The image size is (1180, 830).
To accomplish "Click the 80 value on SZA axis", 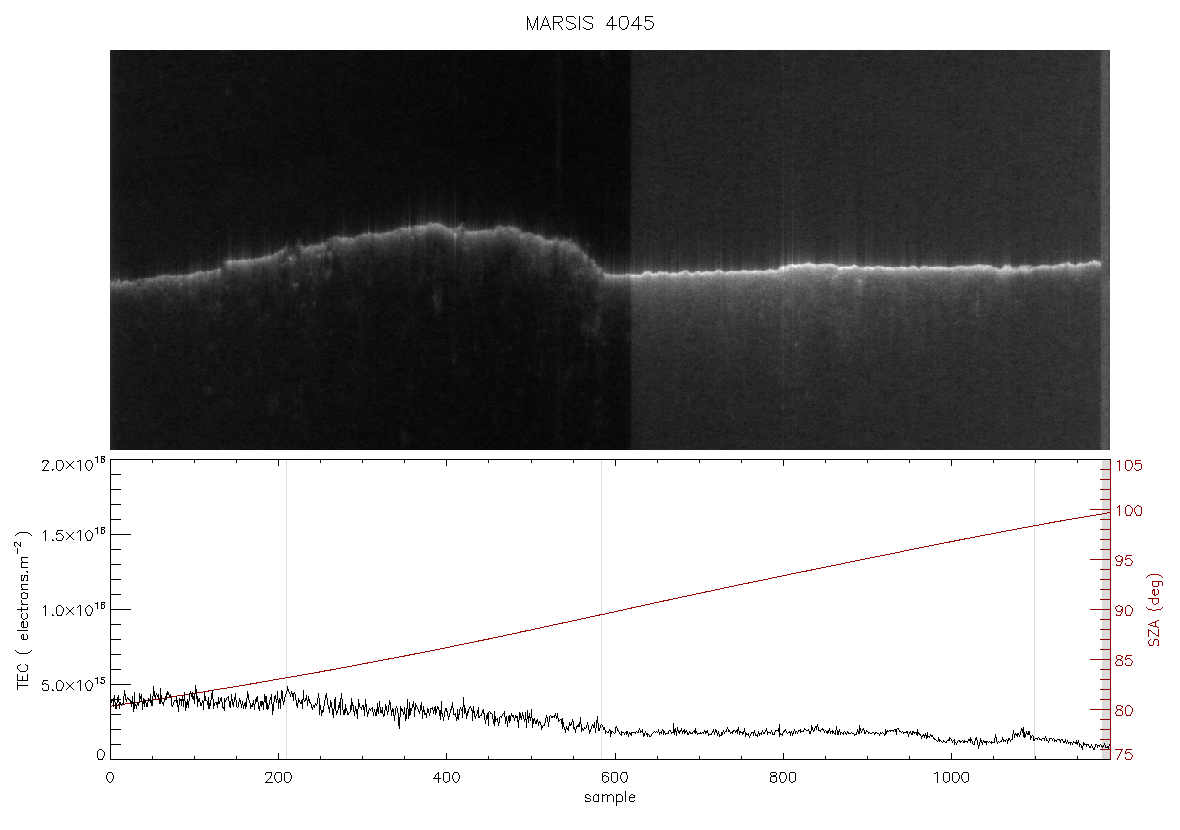I will 1124,710.
